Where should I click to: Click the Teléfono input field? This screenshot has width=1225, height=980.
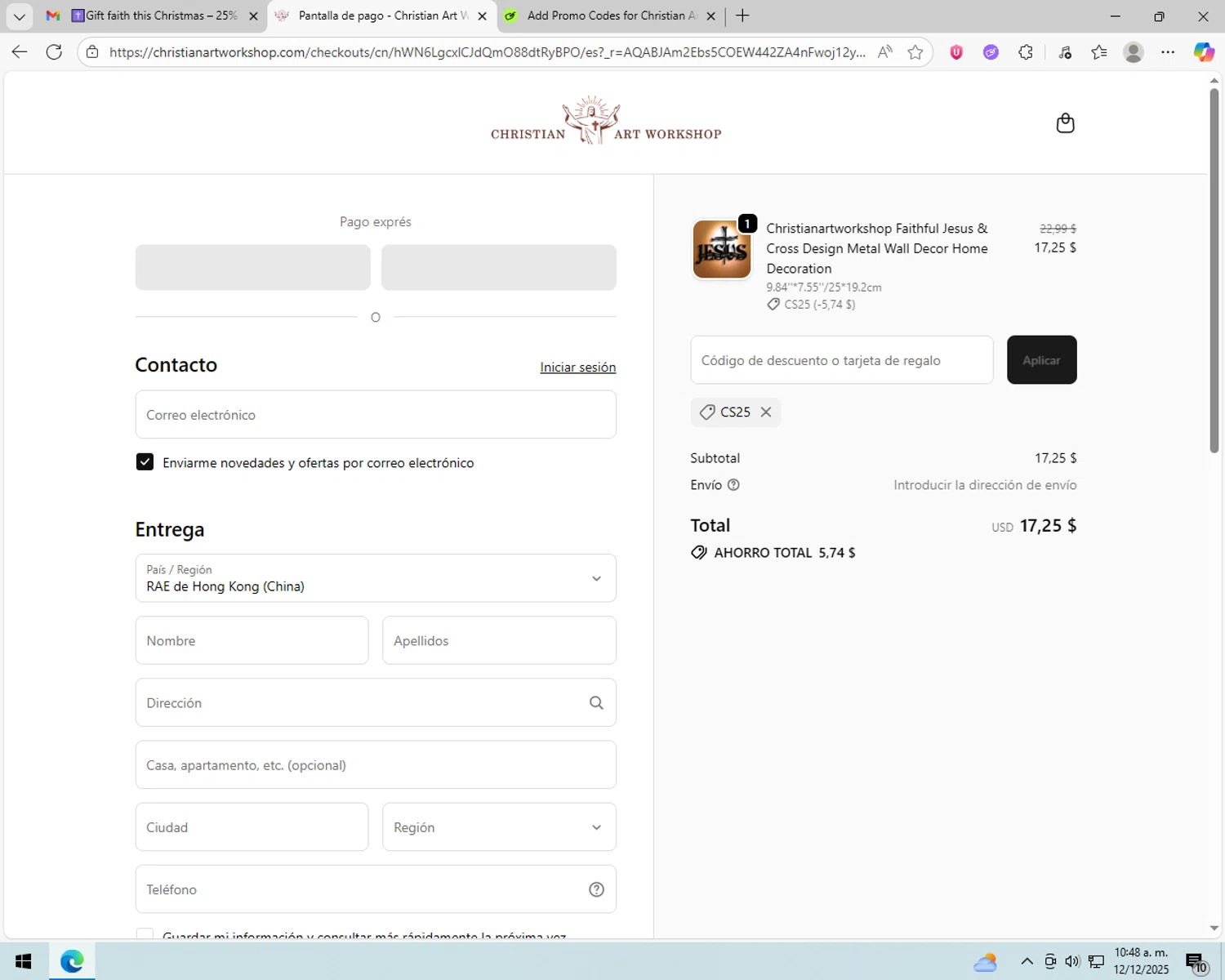pyautogui.click(x=376, y=889)
